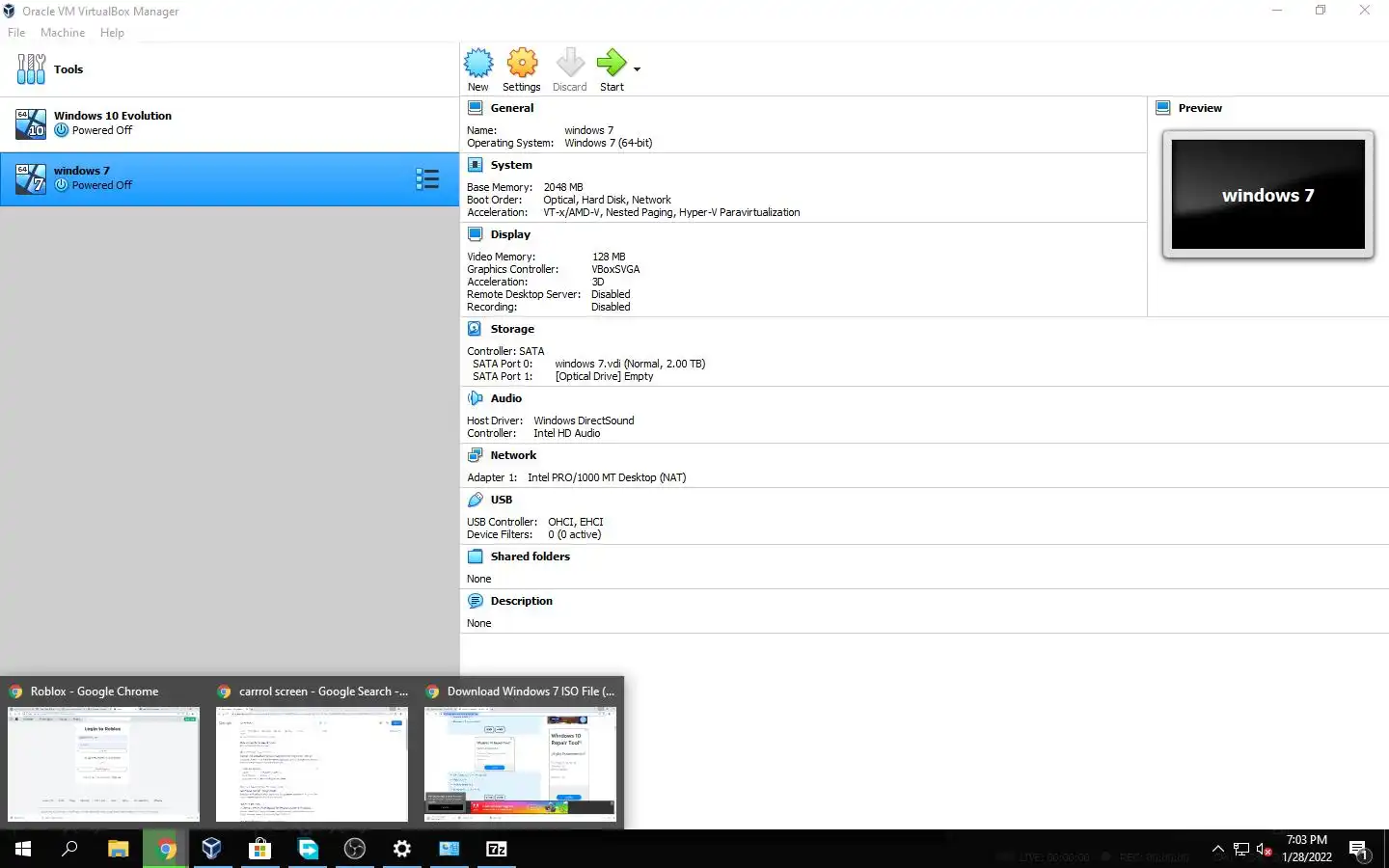Click the Shared folders section icon
The image size is (1389, 868).
coord(476,556)
